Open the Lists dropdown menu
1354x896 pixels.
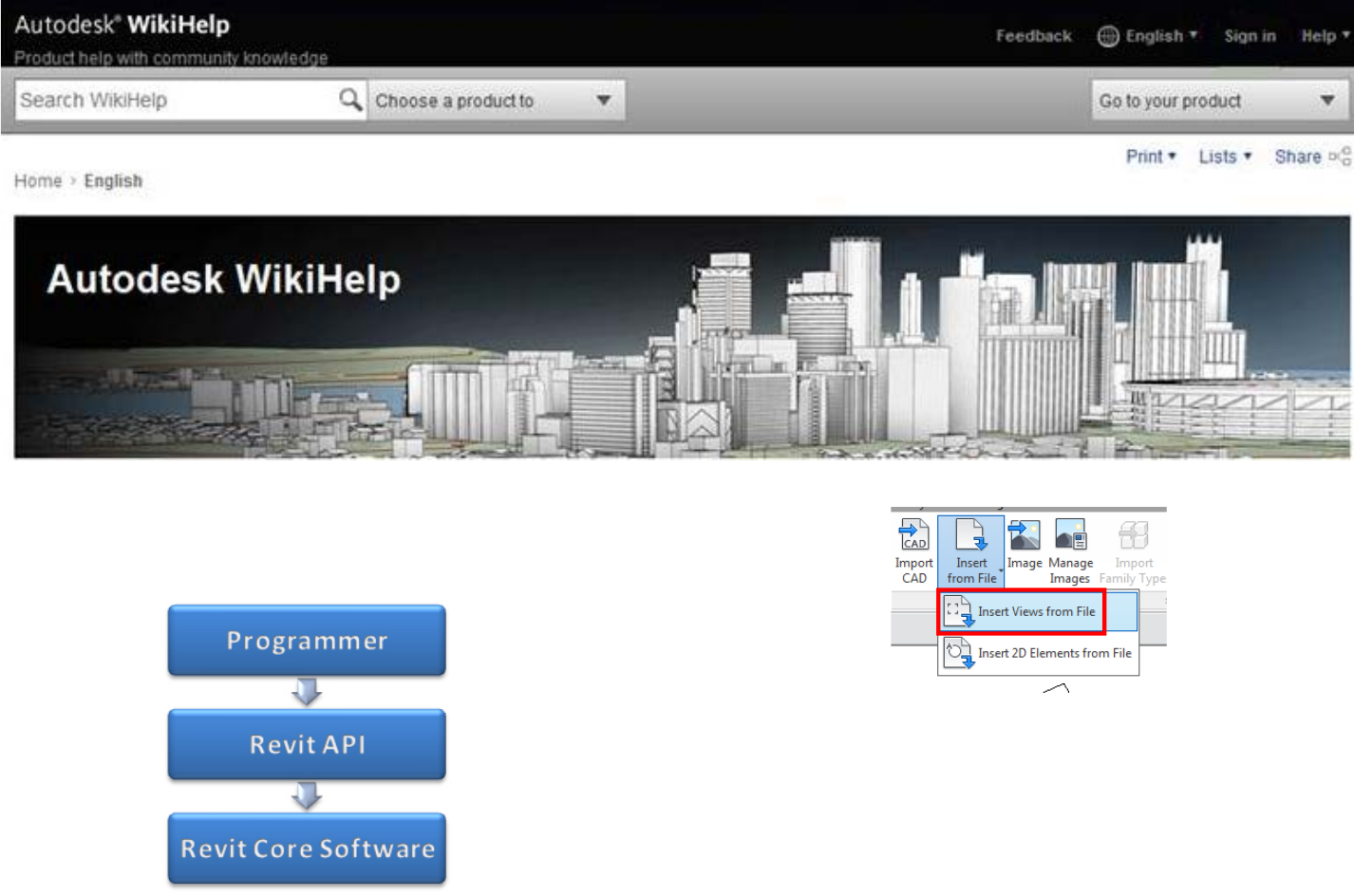coord(1225,157)
